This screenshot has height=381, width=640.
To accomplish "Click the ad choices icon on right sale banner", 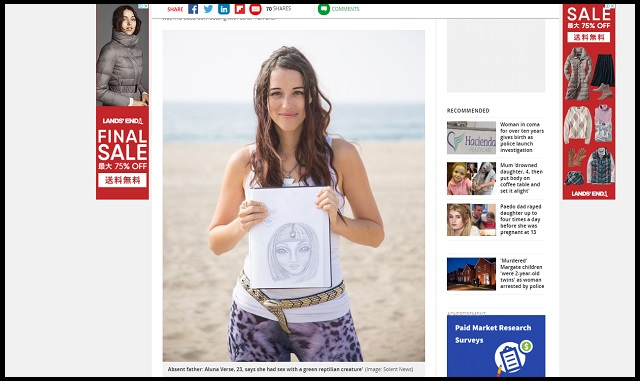I will tap(610, 6).
